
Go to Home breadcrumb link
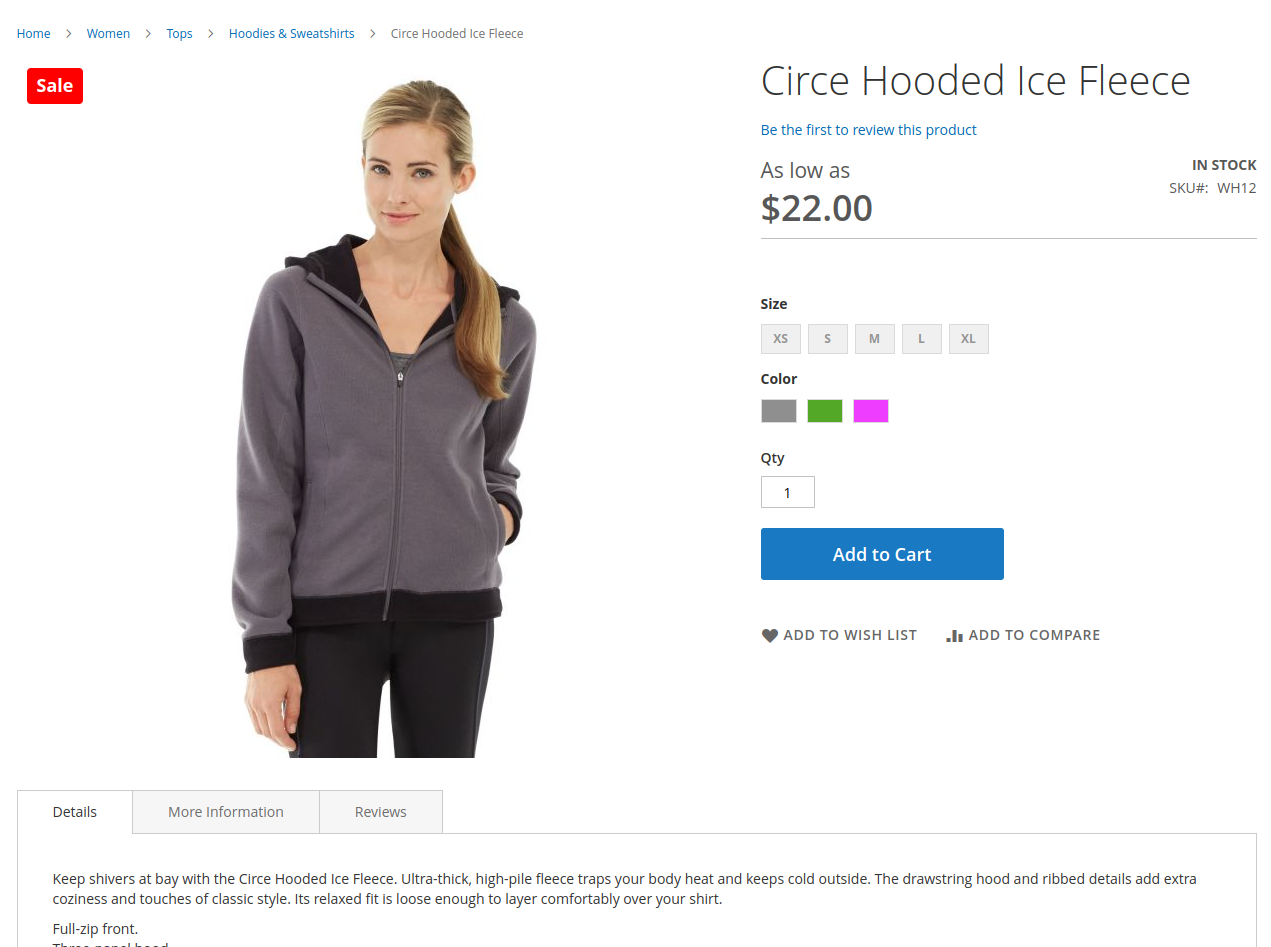pyautogui.click(x=34, y=34)
